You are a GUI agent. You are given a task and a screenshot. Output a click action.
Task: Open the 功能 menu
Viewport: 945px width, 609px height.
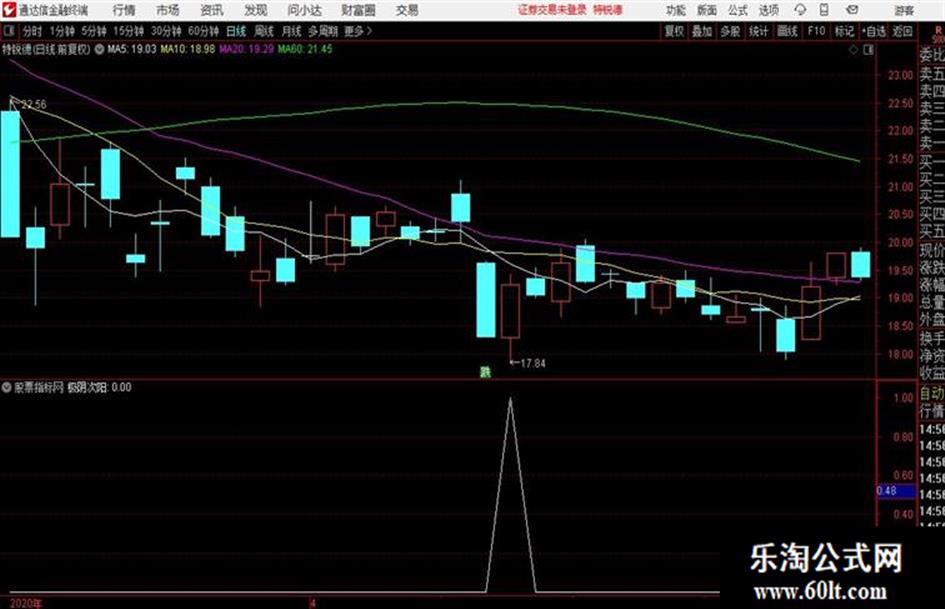pos(676,10)
